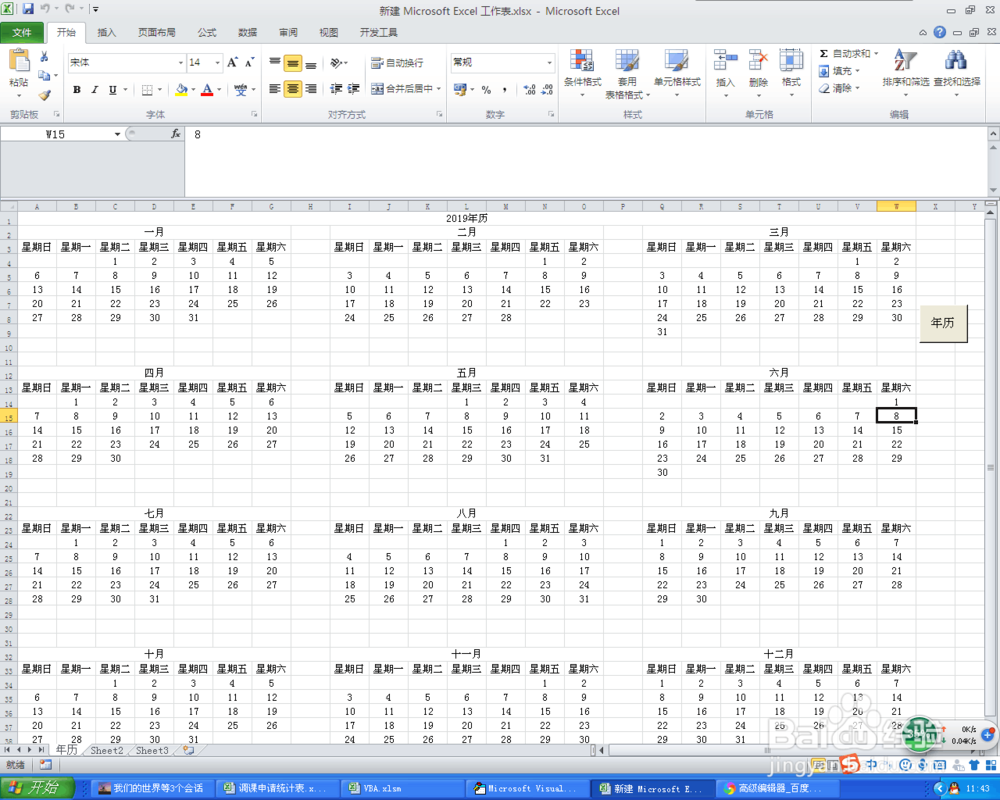Open File (文件) tab
1000x800 pixels.
tap(22, 32)
